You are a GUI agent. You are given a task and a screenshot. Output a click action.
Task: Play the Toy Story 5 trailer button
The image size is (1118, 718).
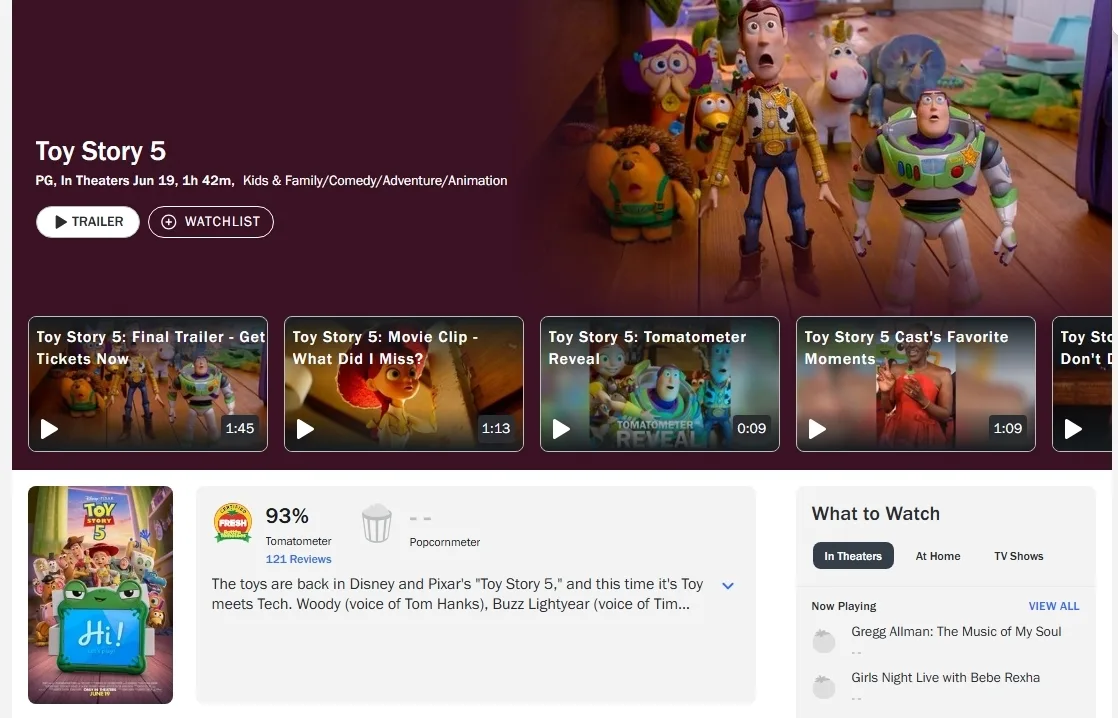coord(88,222)
